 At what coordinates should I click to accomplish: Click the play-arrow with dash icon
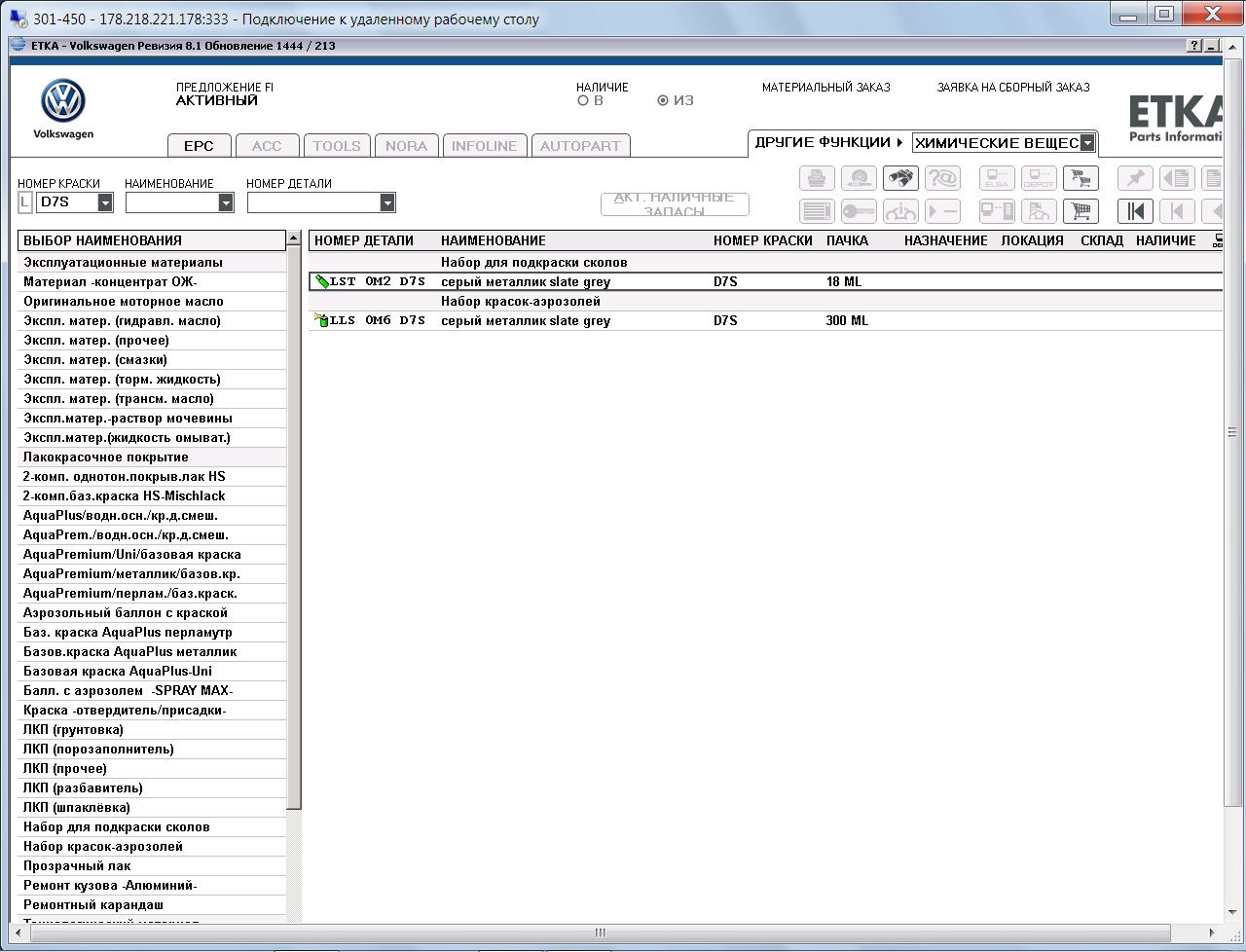pyautogui.click(x=942, y=211)
